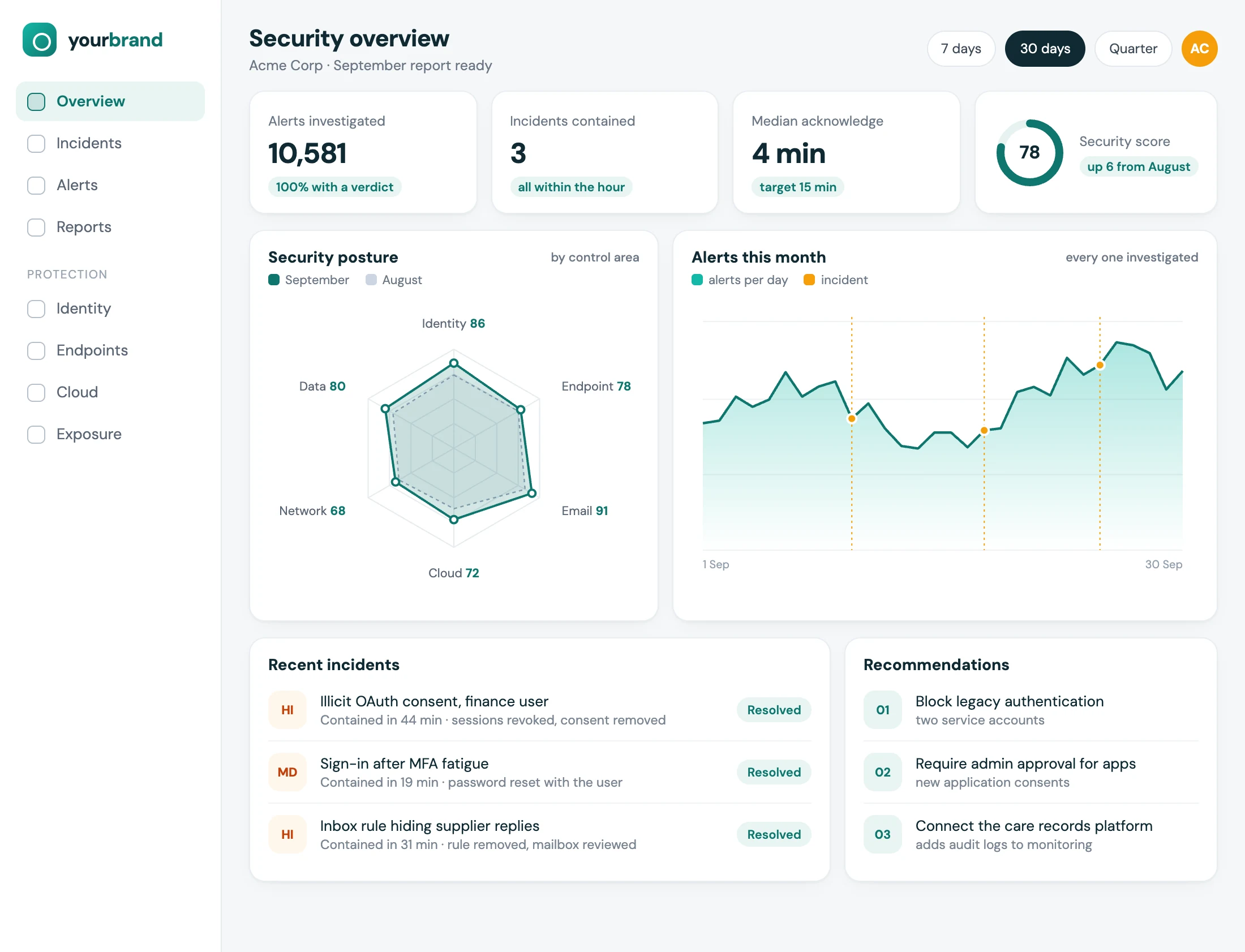This screenshot has height=952, width=1245.
Task: Click the Incidents sidebar icon square
Action: click(x=36, y=143)
